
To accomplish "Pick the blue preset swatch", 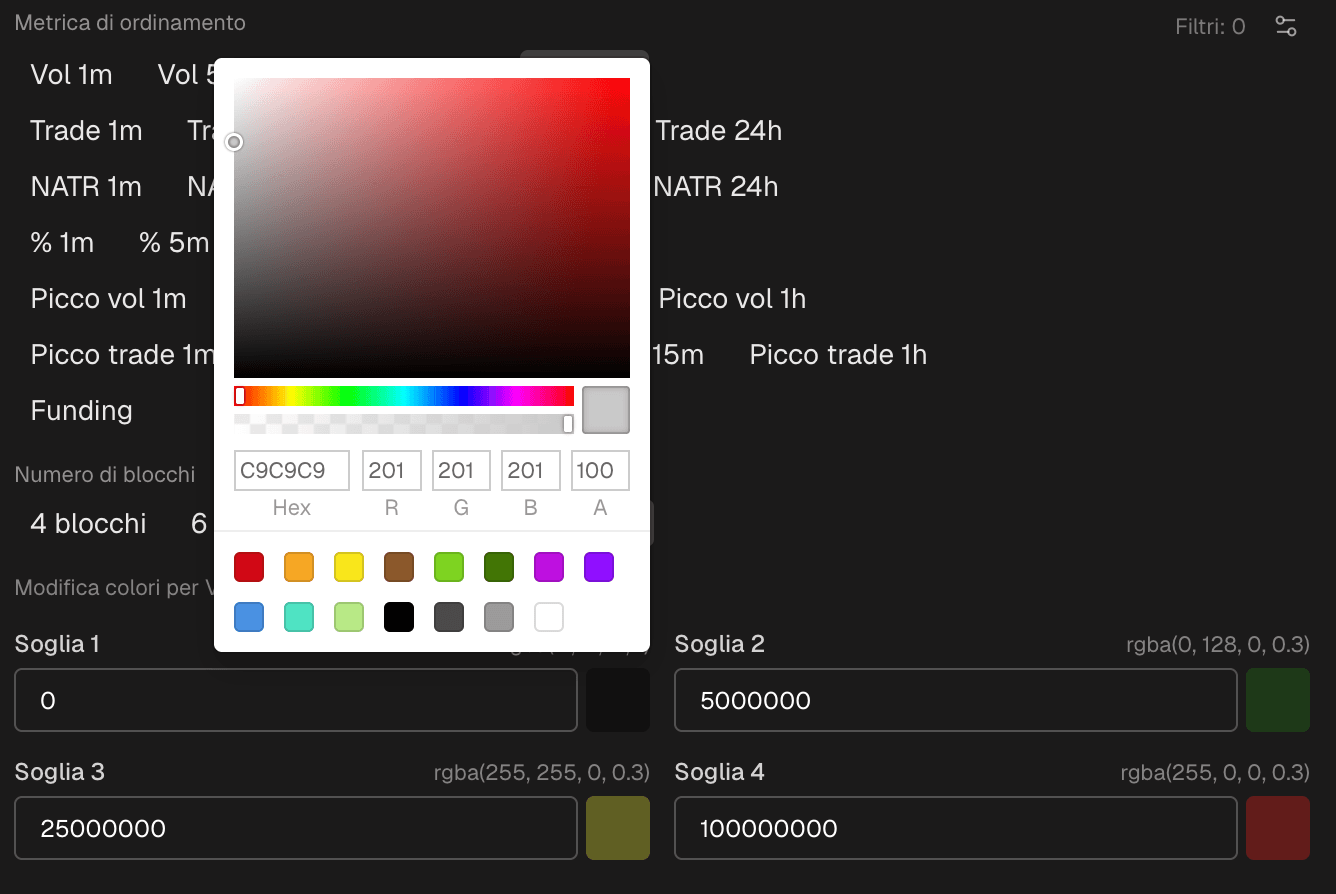I will click(249, 617).
